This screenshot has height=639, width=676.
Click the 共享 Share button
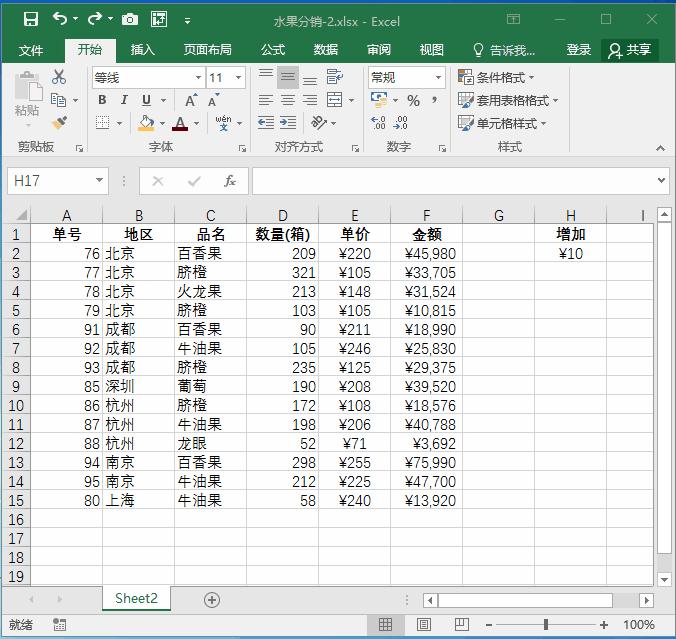point(630,50)
